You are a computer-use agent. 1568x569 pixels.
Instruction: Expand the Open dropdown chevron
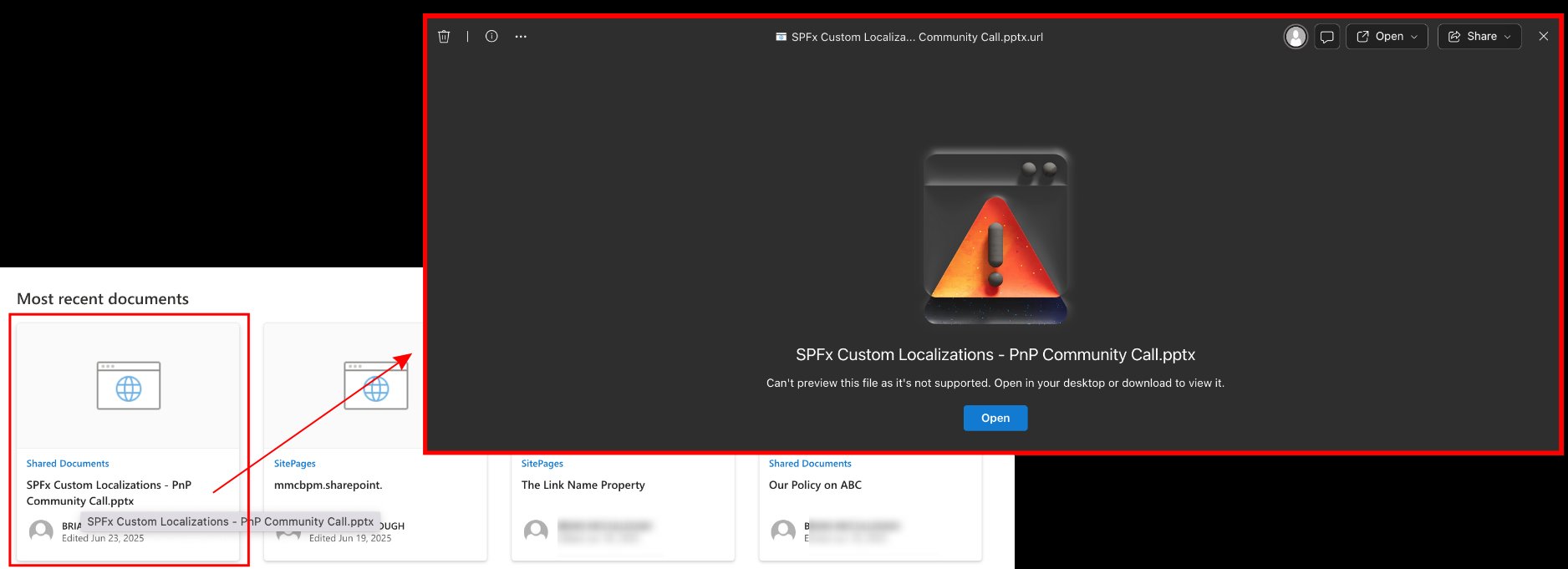[x=1414, y=37]
